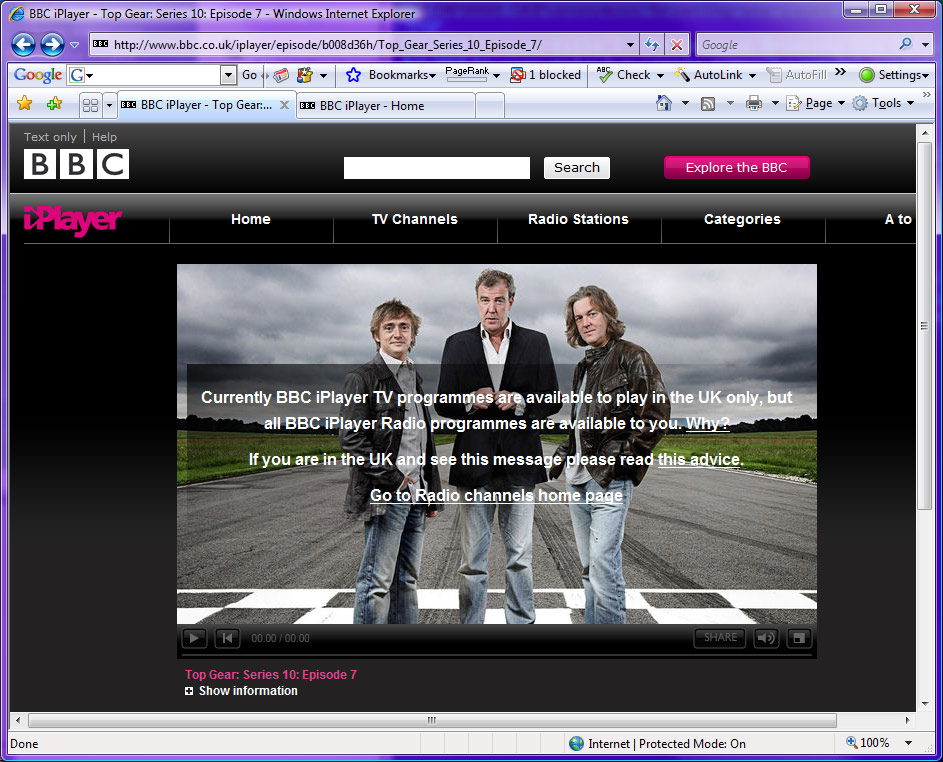Click the Print icon

coord(754,103)
